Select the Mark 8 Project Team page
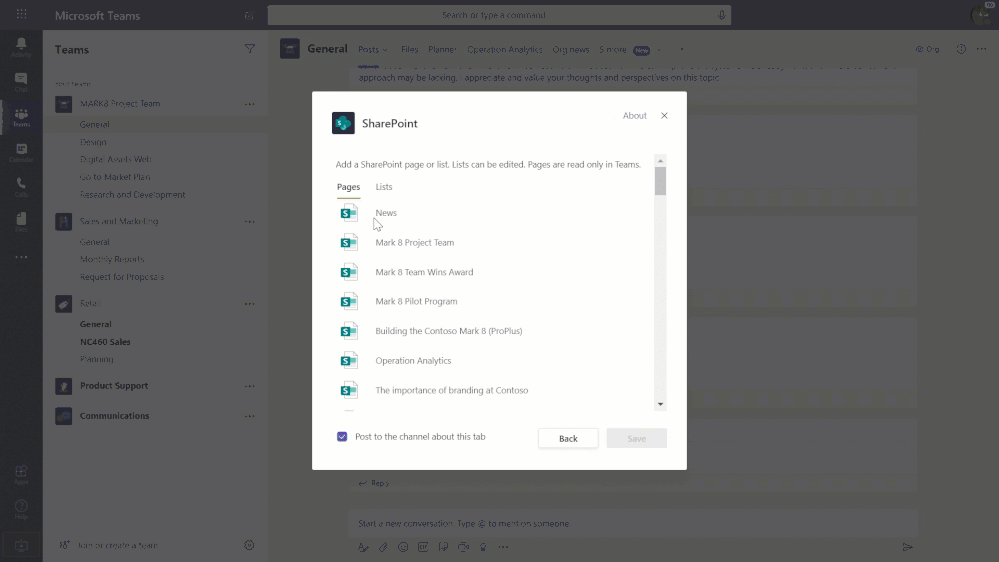 (415, 242)
